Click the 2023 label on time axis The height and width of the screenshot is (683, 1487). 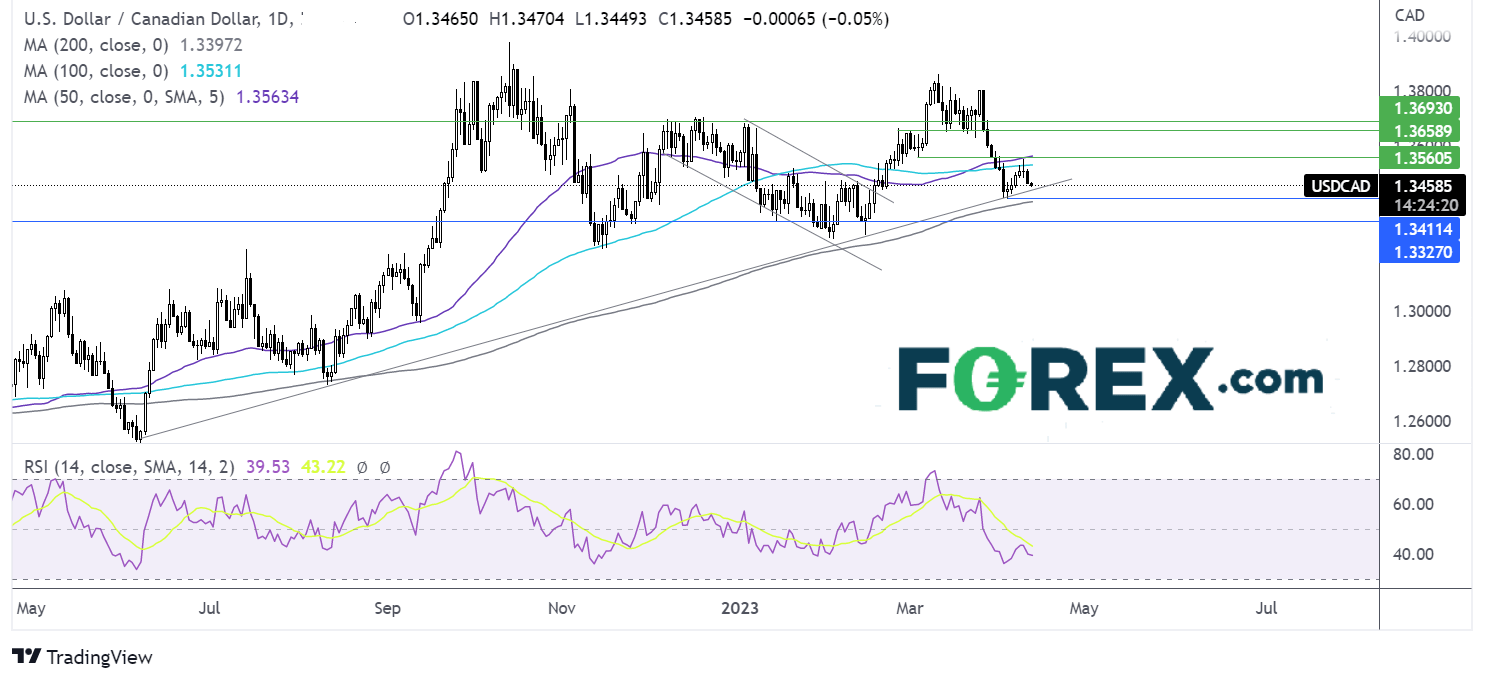pyautogui.click(x=740, y=607)
